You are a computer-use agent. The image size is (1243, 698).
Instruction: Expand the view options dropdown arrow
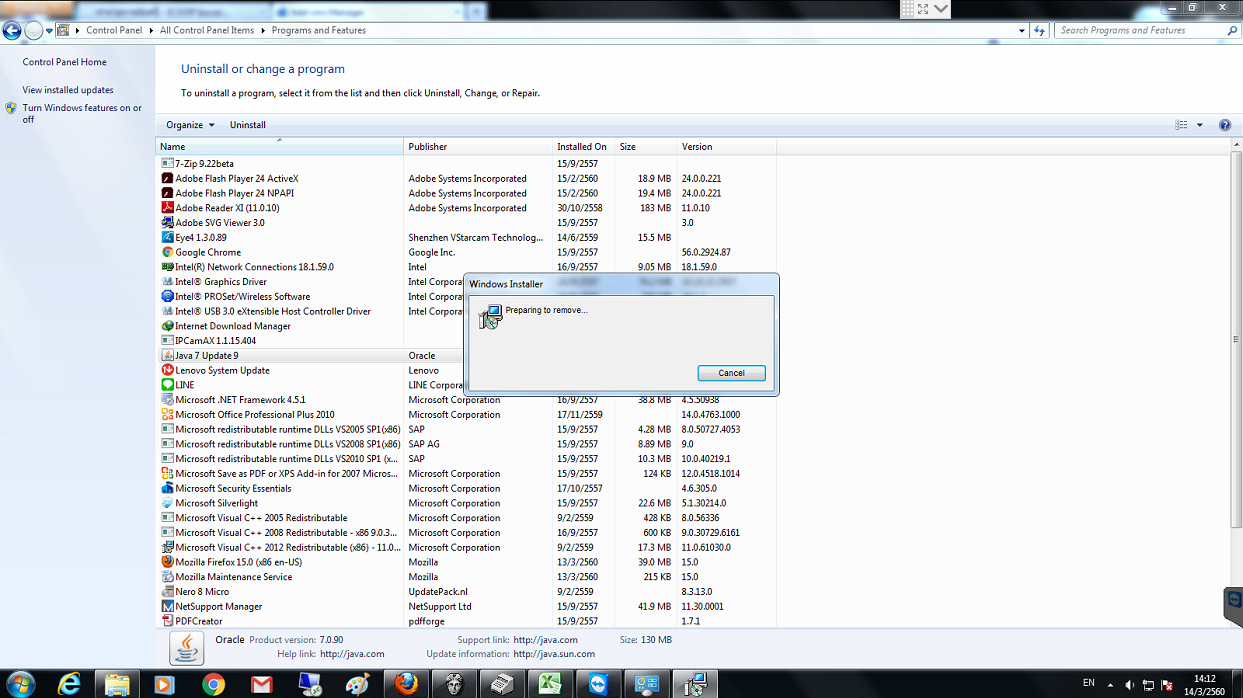[x=1200, y=125]
